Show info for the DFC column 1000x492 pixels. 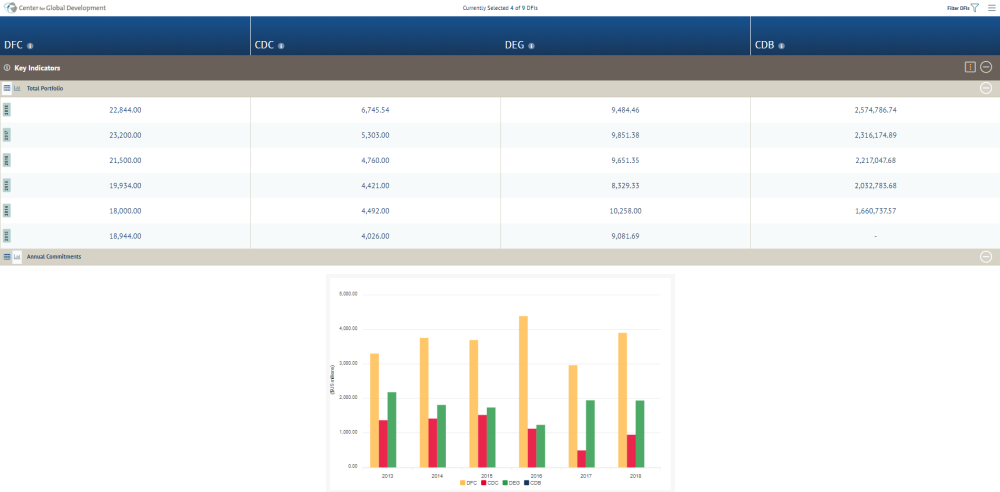(x=30, y=46)
